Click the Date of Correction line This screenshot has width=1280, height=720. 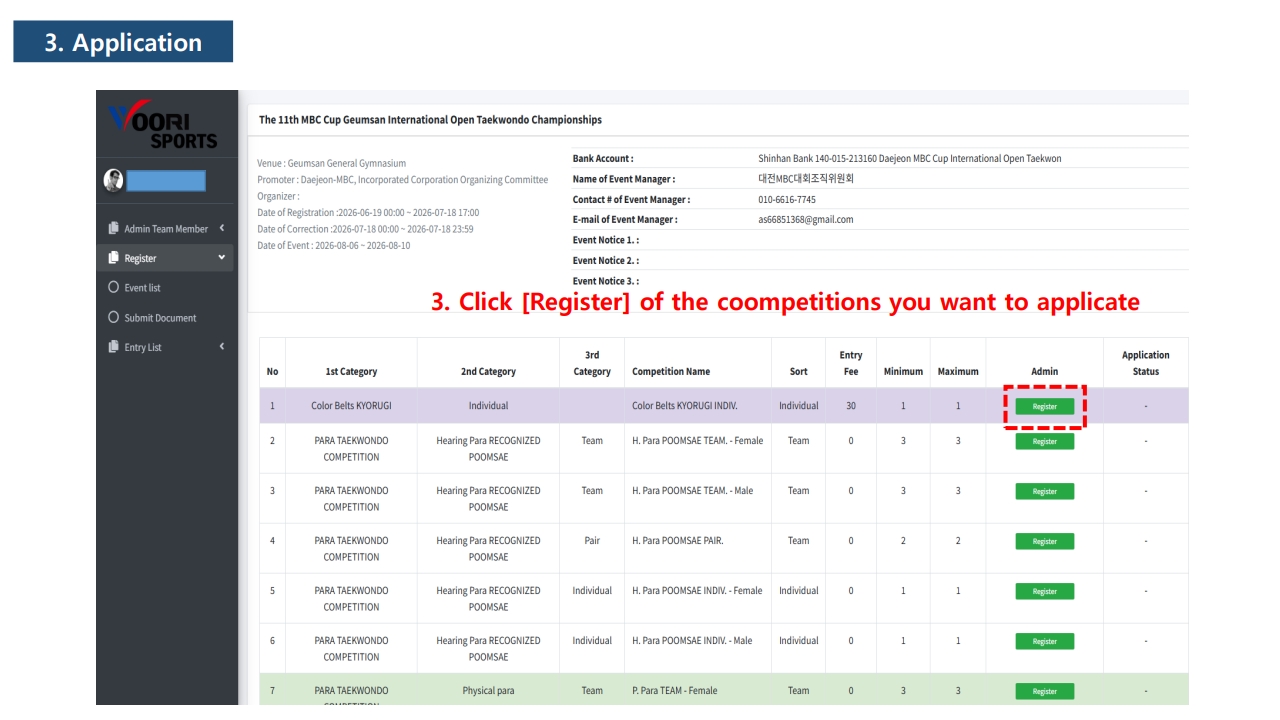(x=365, y=229)
